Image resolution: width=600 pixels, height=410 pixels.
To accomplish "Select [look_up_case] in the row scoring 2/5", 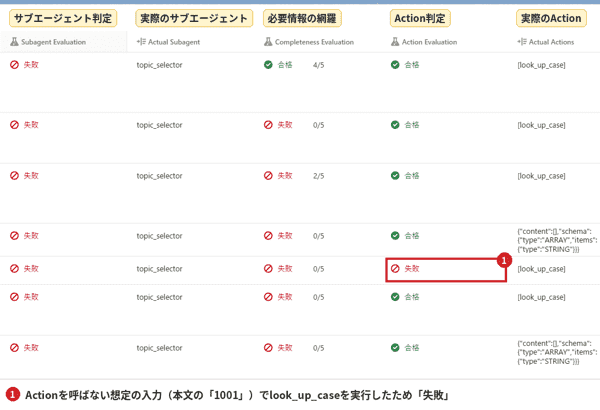I will click(541, 176).
